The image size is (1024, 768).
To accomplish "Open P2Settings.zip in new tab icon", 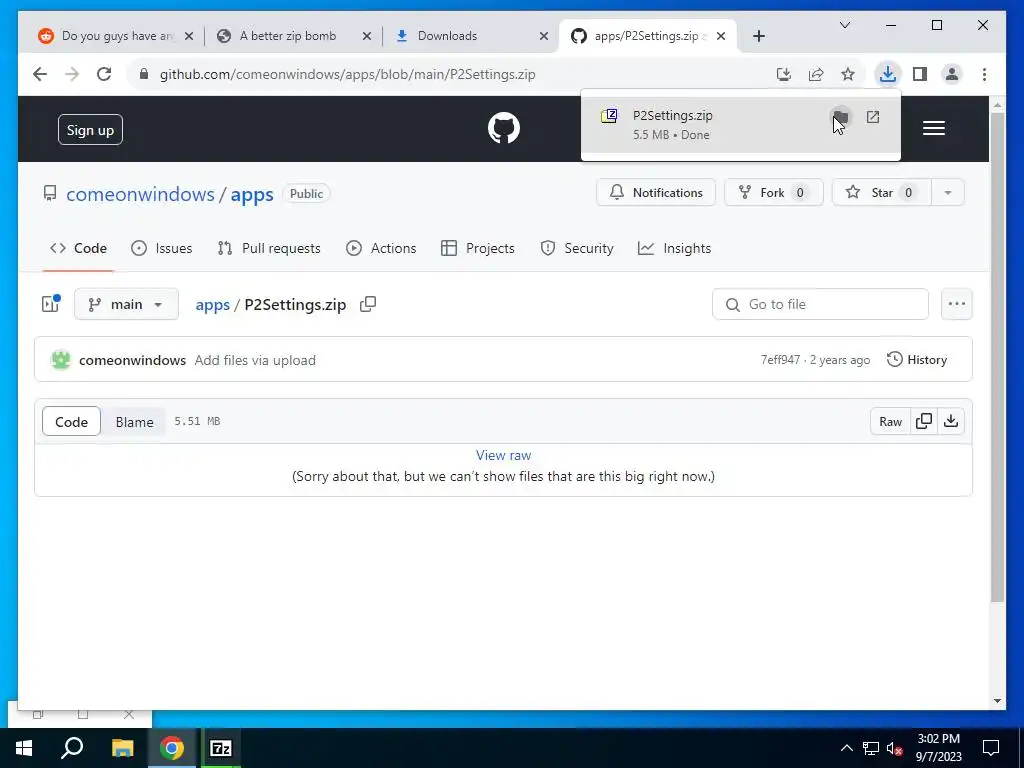I will pyautogui.click(x=872, y=118).
